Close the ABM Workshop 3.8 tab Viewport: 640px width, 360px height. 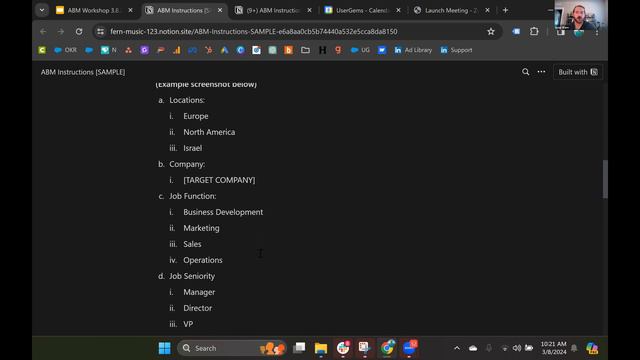(x=130, y=10)
